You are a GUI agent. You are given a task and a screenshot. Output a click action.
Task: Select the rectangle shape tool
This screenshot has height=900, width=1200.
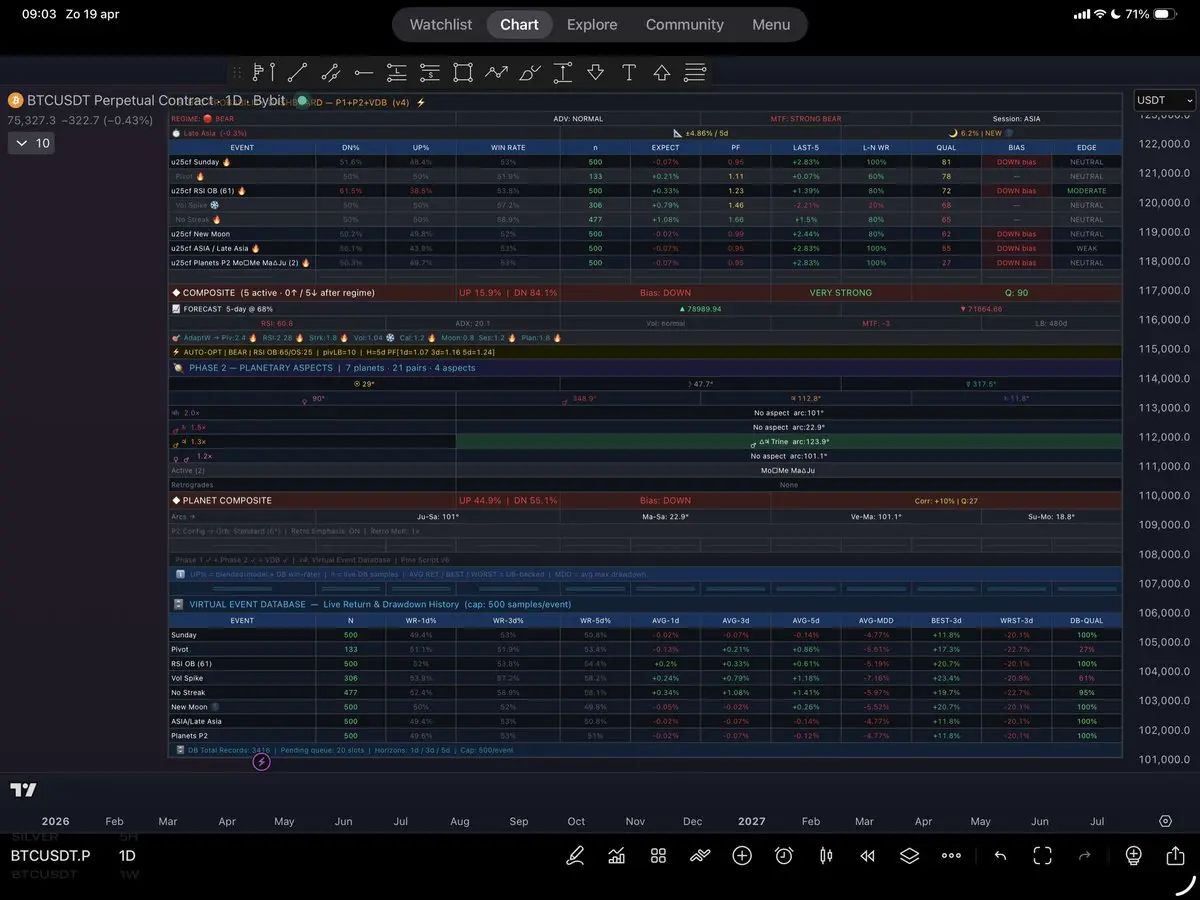462,72
